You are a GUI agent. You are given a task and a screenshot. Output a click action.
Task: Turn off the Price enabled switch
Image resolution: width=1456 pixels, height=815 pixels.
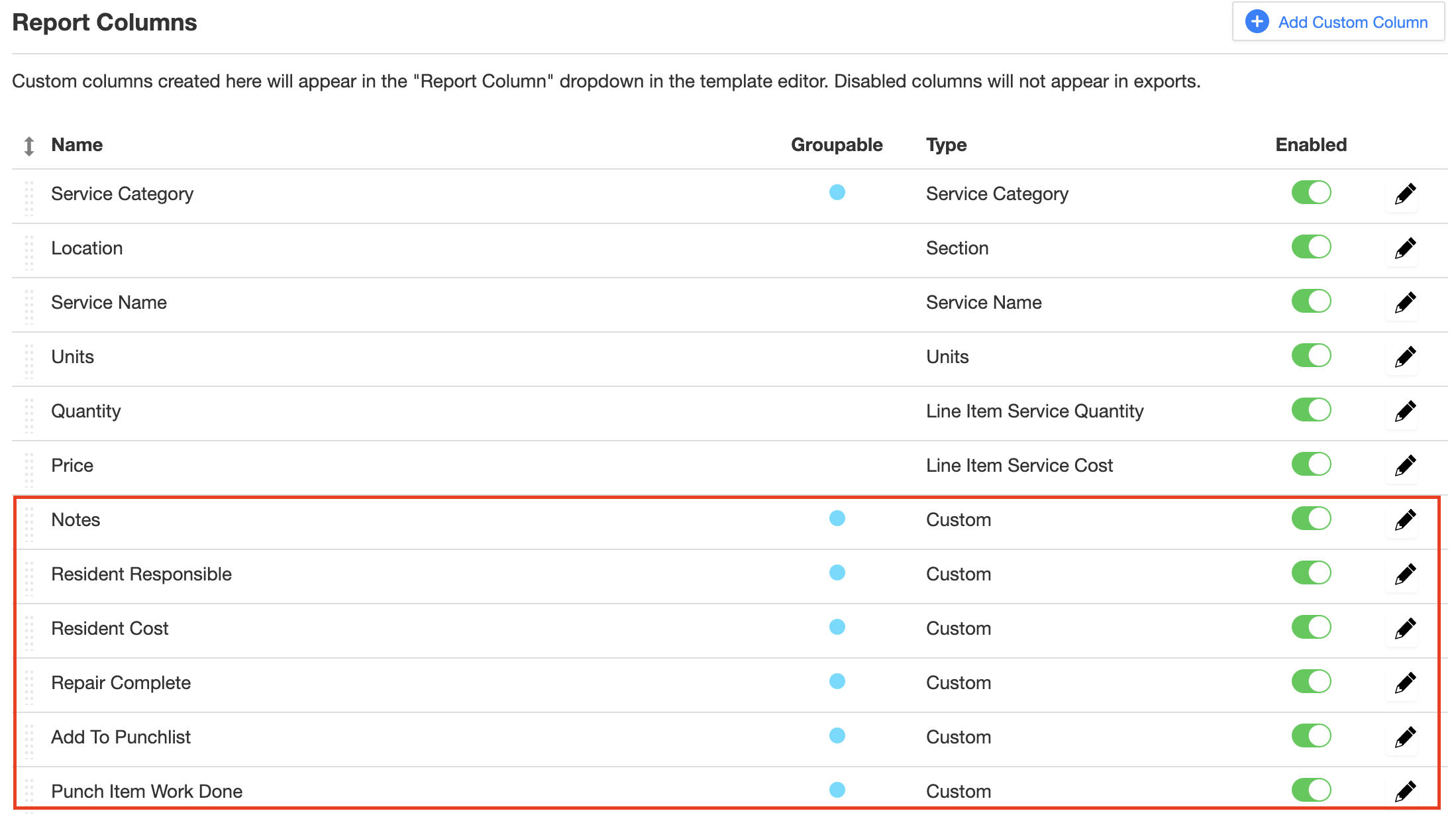[1311, 464]
